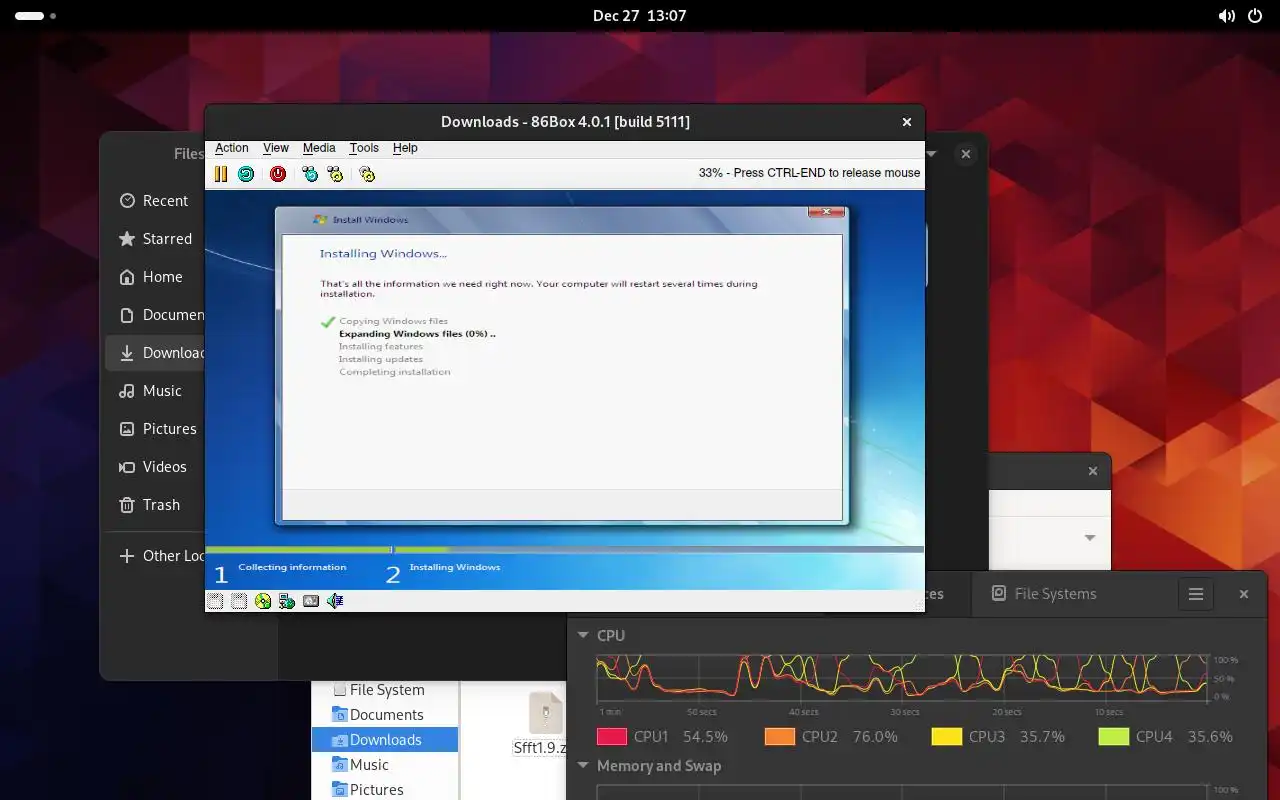Open Trash in Files sidebar
This screenshot has width=1280, height=800.
(155, 505)
